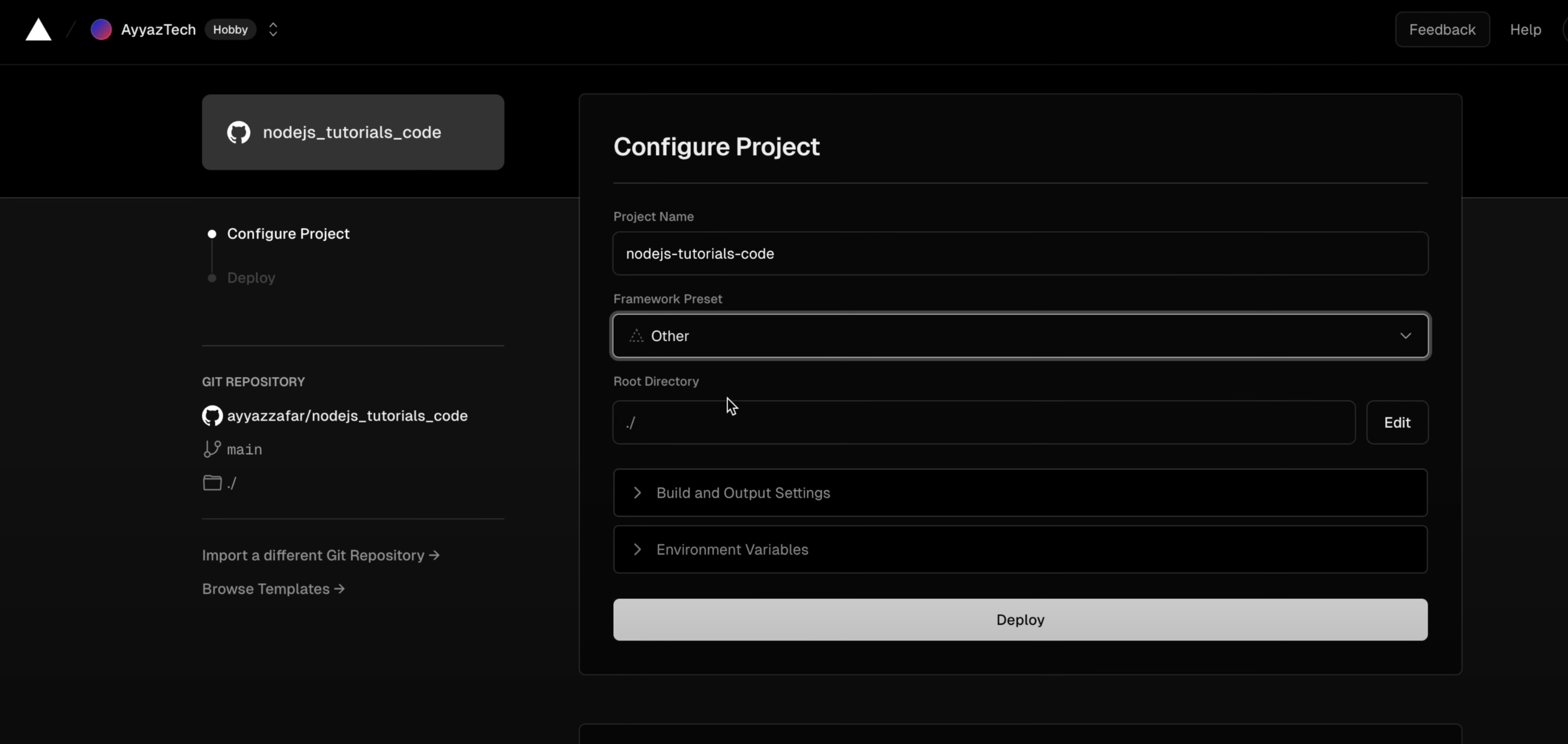This screenshot has width=1568, height=744.
Task: Follow Import a different Git Repository link
Action: click(x=320, y=555)
